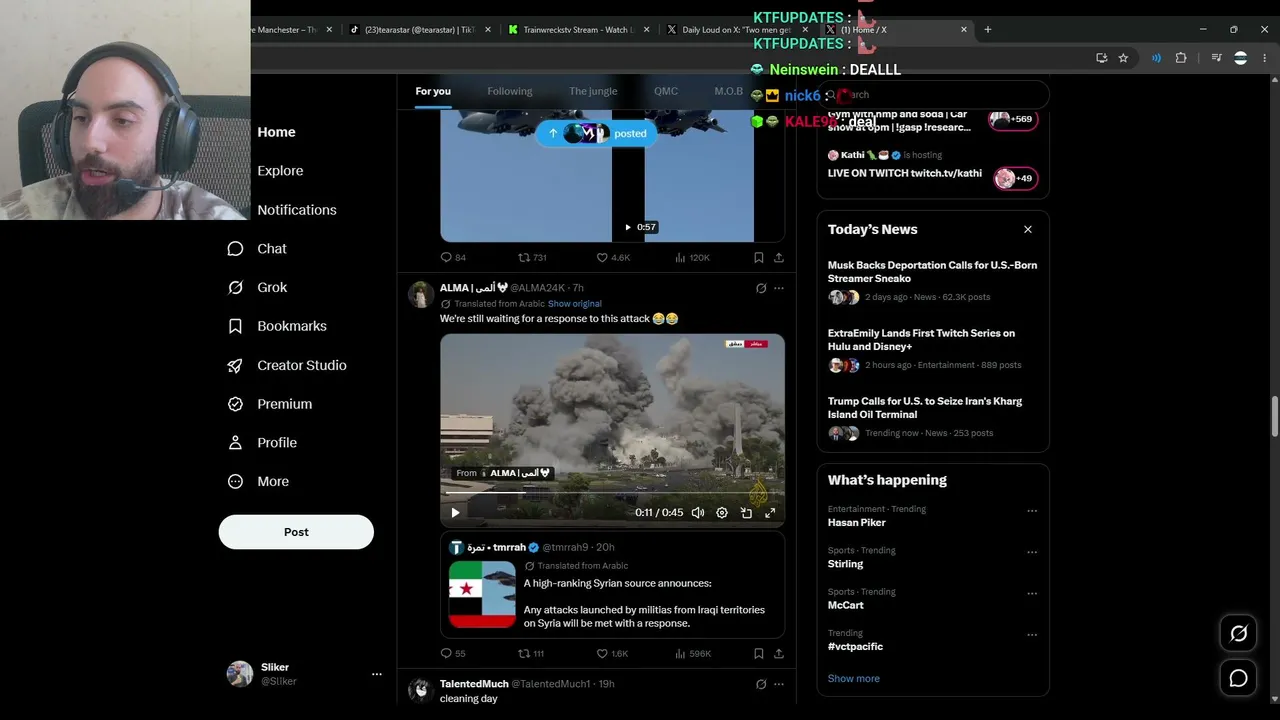Image resolution: width=1280 pixels, height=720 pixels.
Task: Open more options for #vctpacific trend
Action: pyautogui.click(x=1032, y=634)
